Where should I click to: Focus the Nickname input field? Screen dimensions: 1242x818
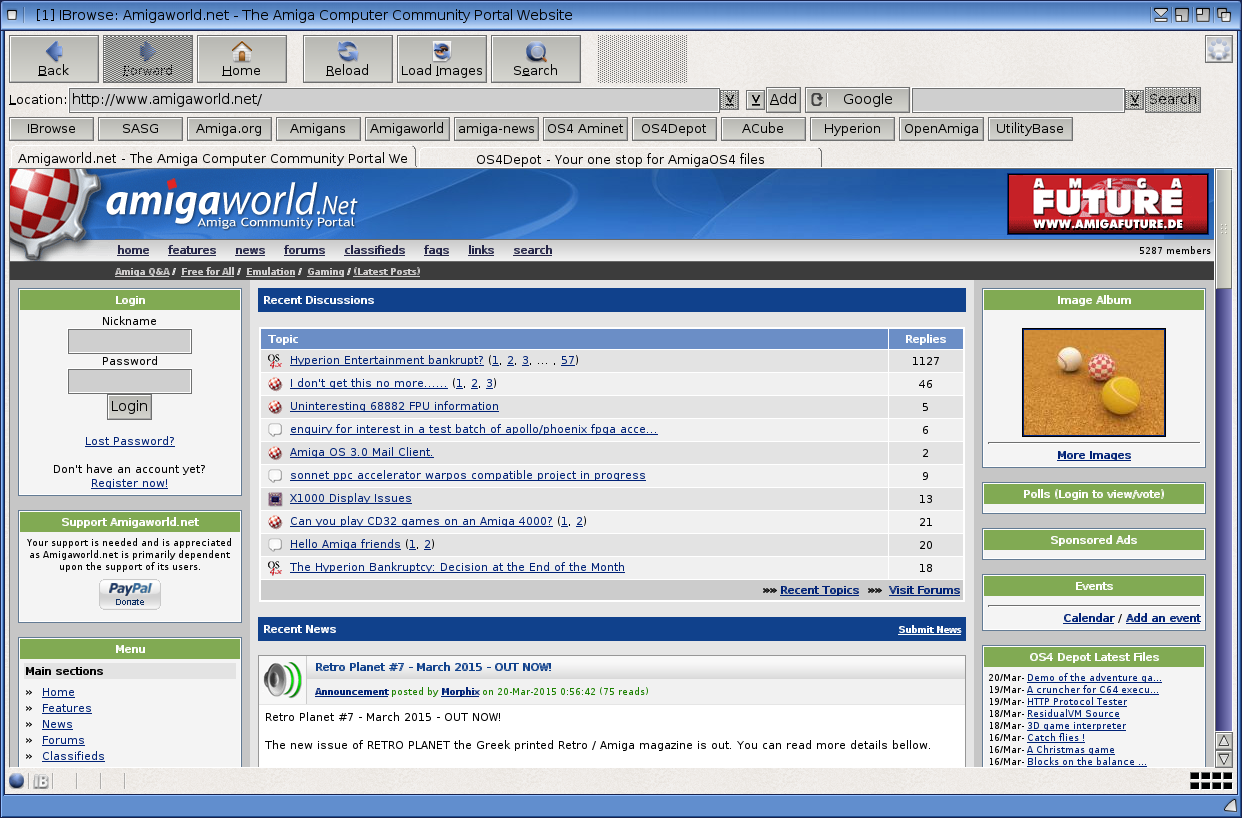(x=130, y=342)
